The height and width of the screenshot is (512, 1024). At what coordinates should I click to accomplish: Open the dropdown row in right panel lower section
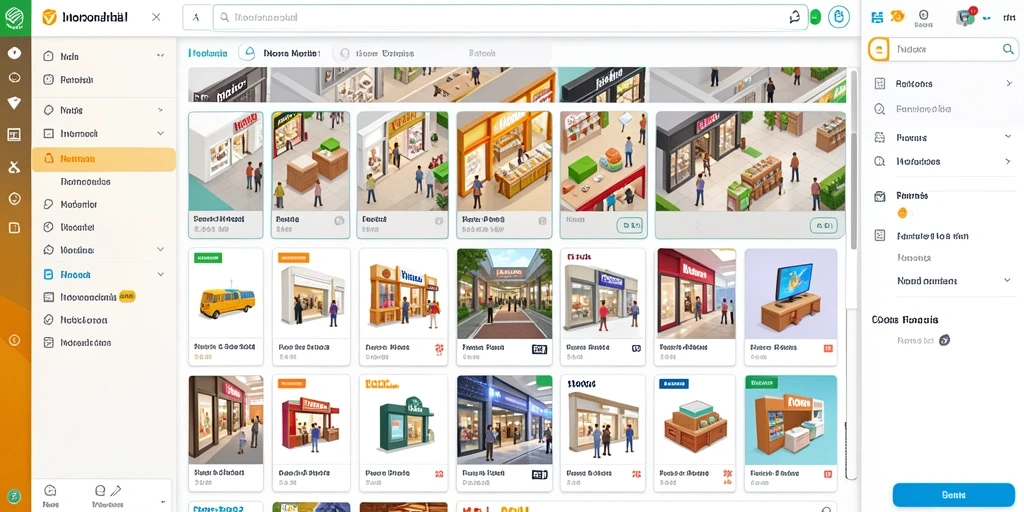(954, 281)
